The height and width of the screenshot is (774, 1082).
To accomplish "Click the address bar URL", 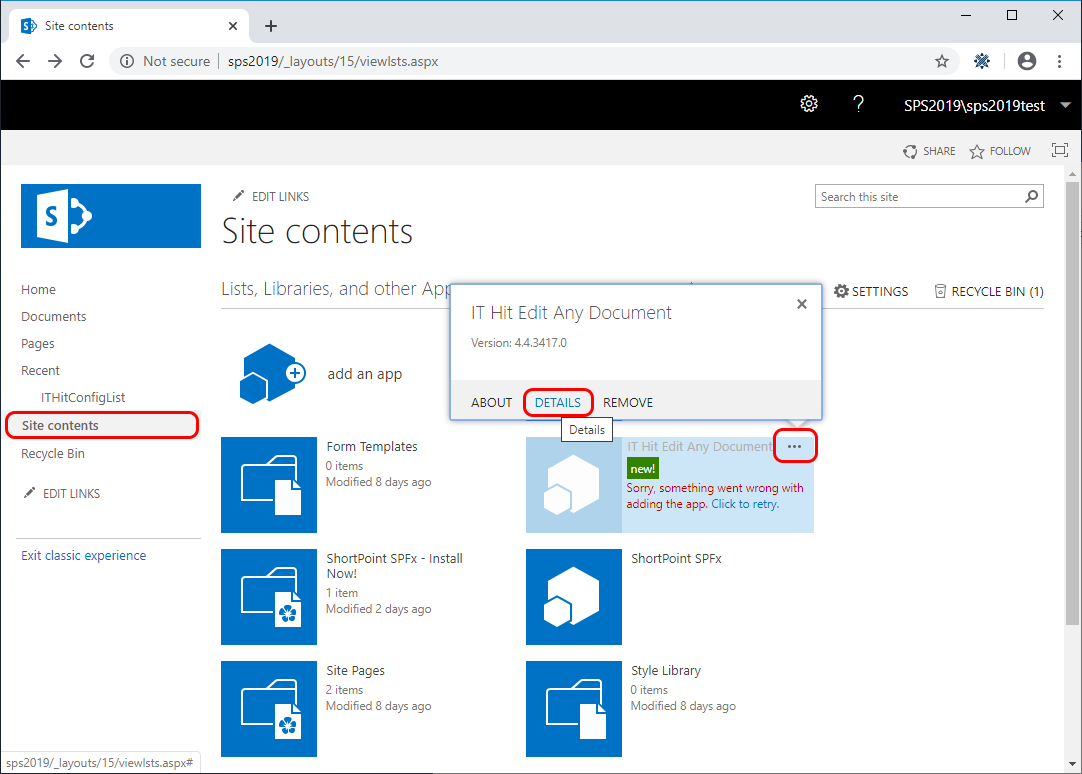I will [333, 61].
